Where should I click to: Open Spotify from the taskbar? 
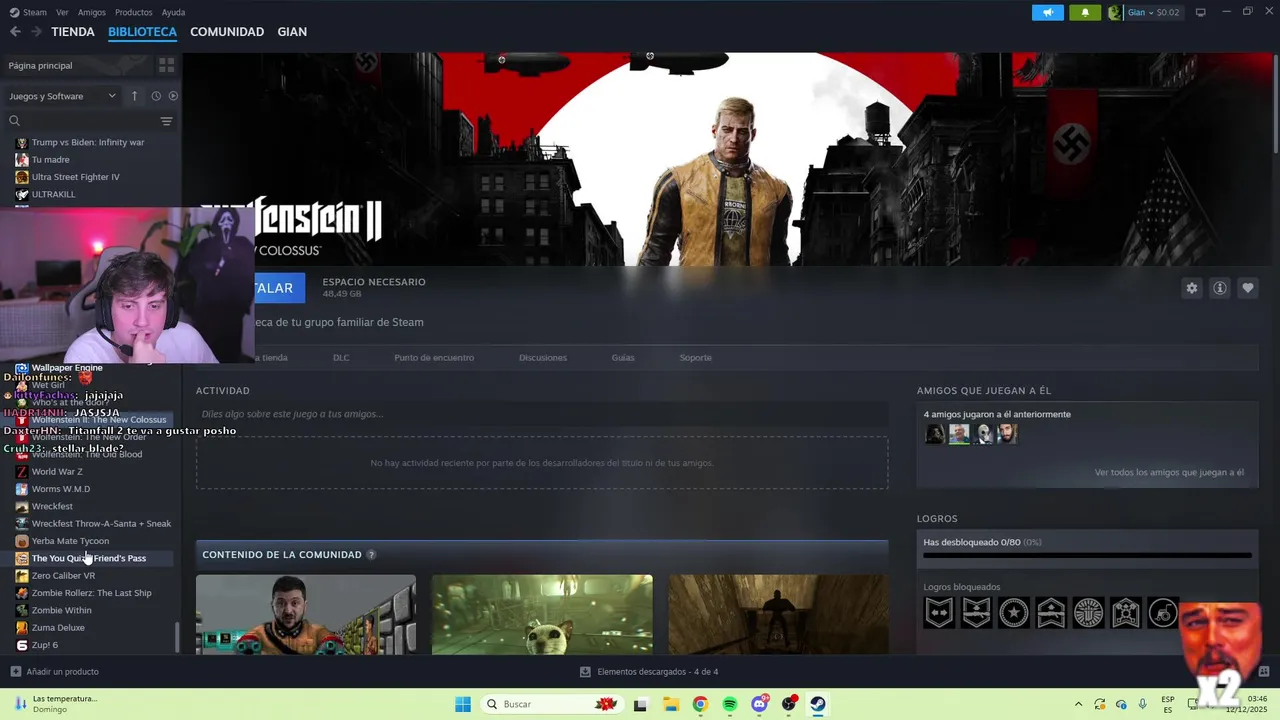pos(730,704)
